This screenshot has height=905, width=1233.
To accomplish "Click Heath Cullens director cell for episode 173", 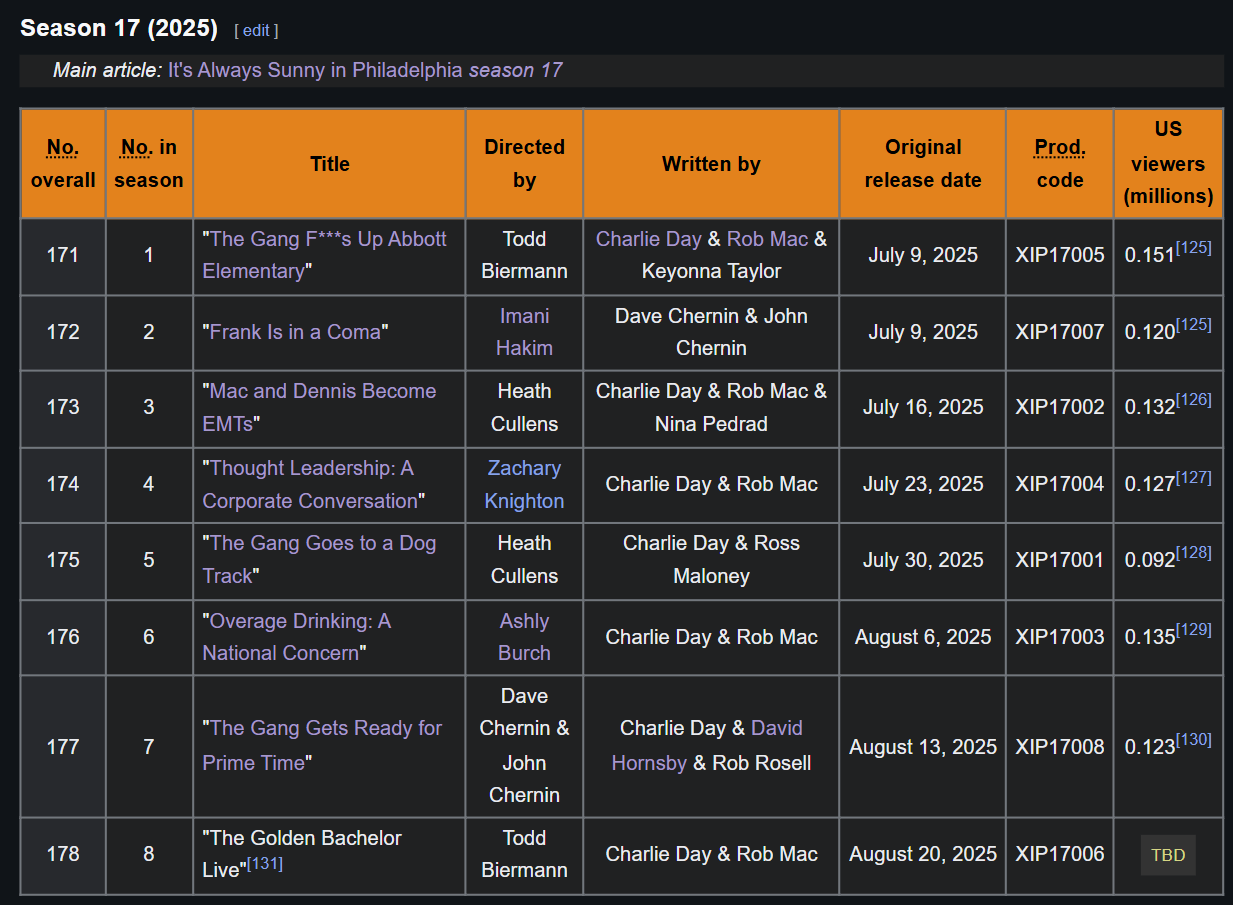I will click(525, 407).
